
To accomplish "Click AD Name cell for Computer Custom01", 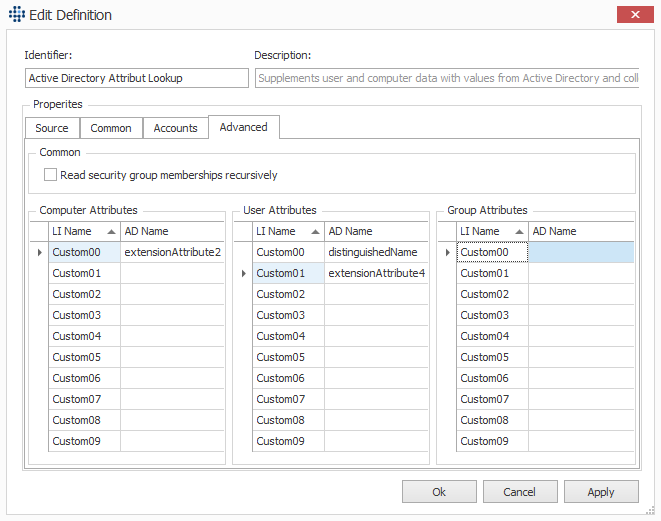I will pyautogui.click(x=172, y=274).
